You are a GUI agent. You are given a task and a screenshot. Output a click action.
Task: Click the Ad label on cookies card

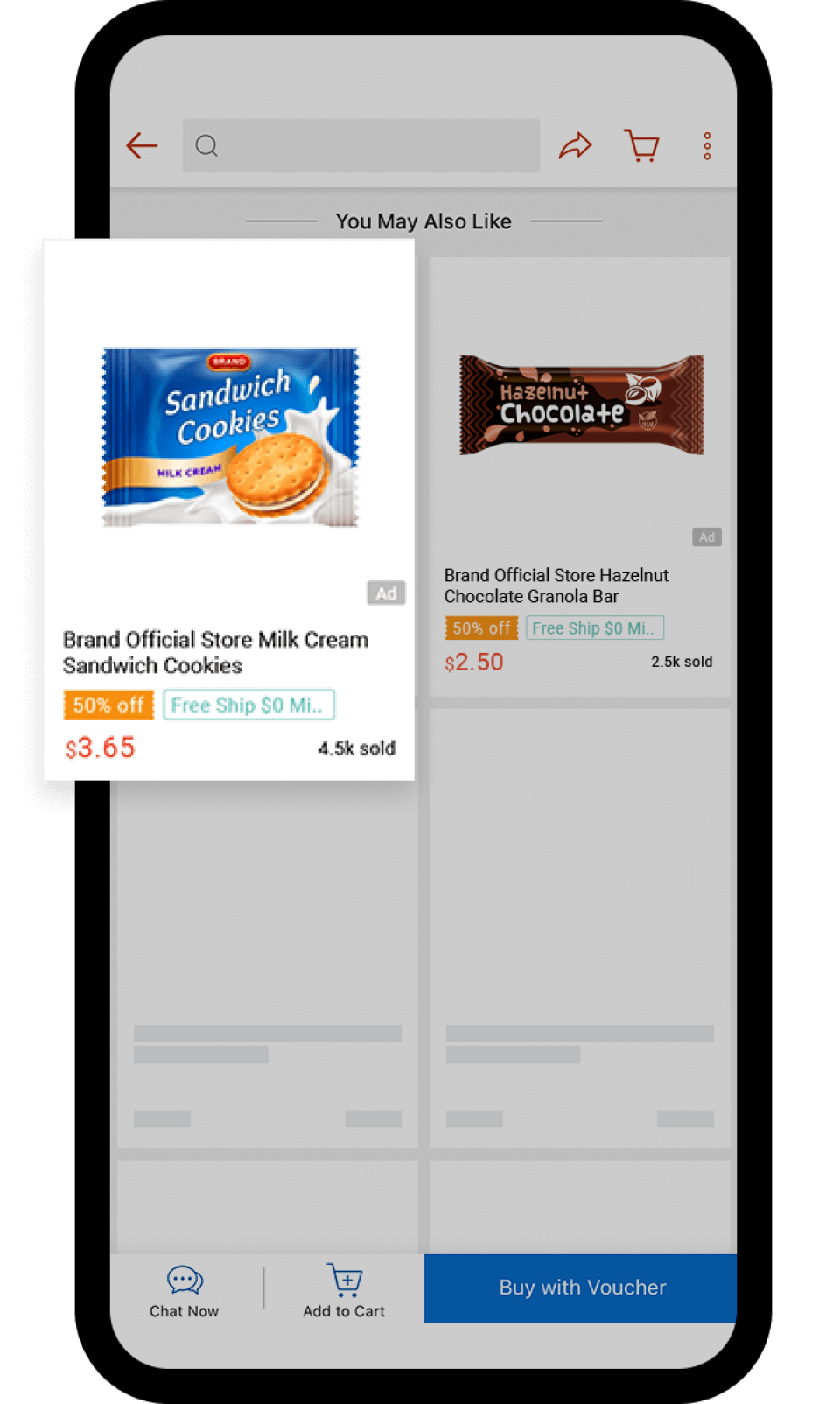pyautogui.click(x=386, y=593)
